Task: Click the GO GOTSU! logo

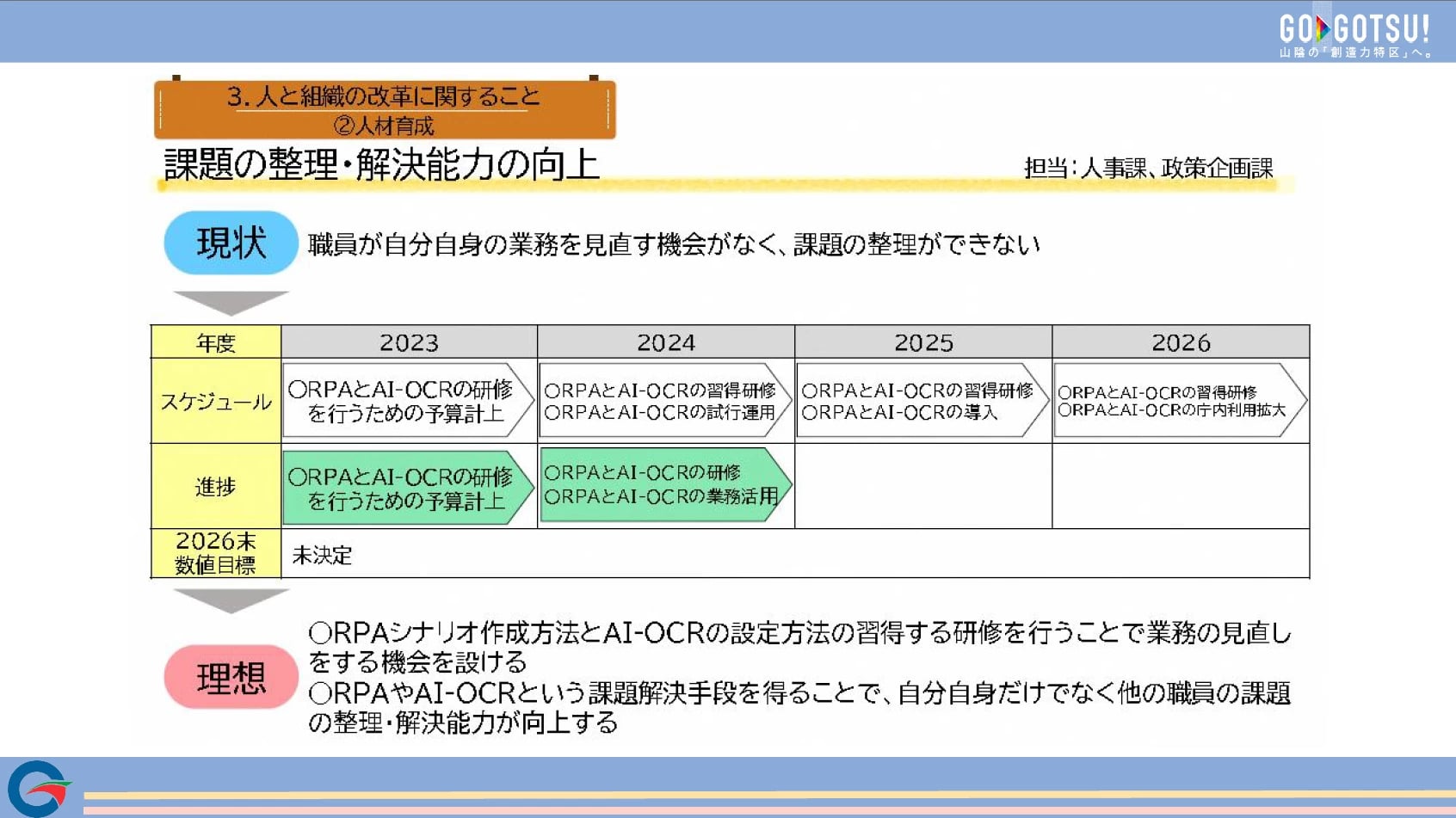Action: coord(1354,34)
